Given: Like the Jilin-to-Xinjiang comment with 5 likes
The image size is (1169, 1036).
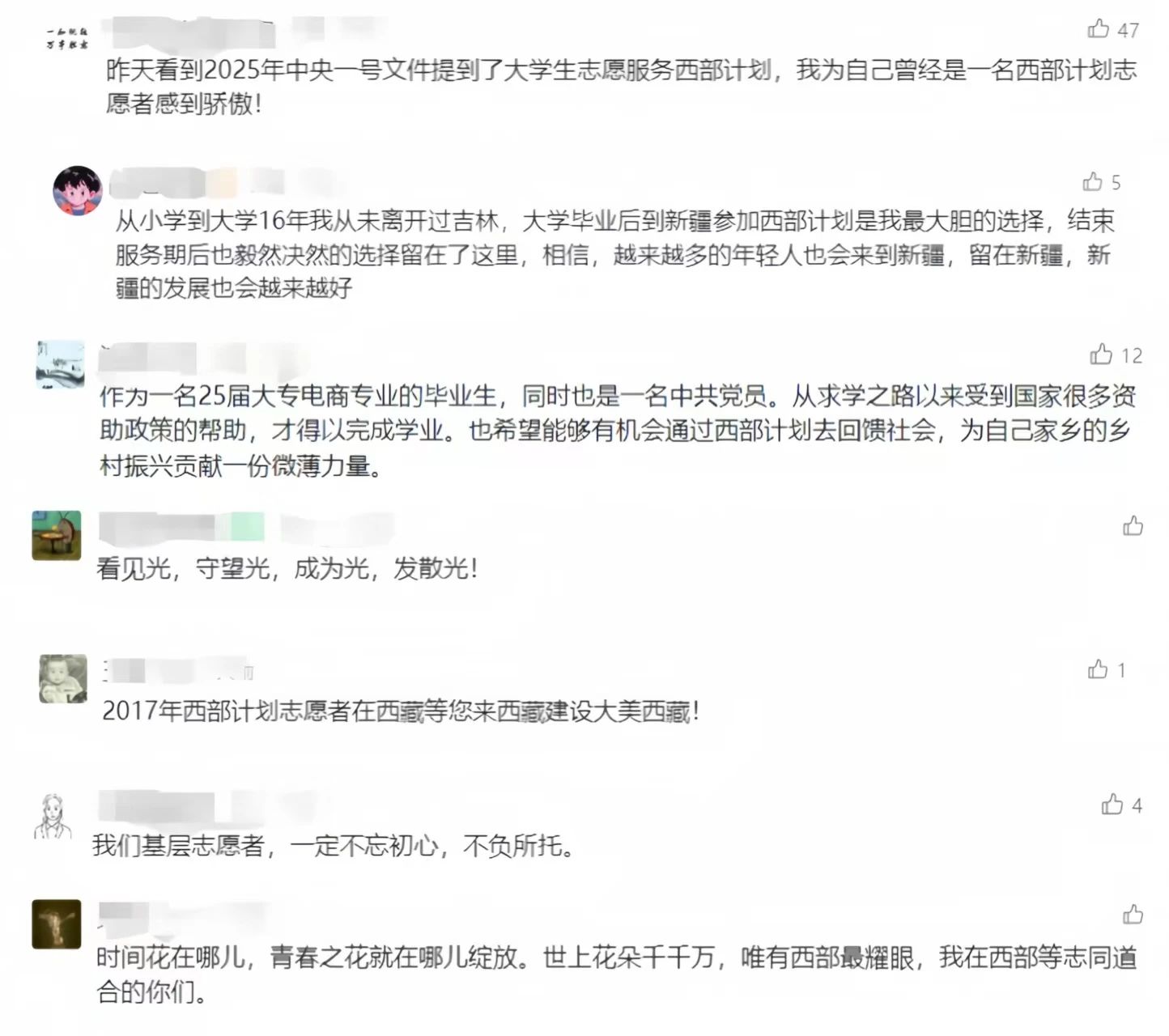Looking at the screenshot, I should coord(1092,181).
